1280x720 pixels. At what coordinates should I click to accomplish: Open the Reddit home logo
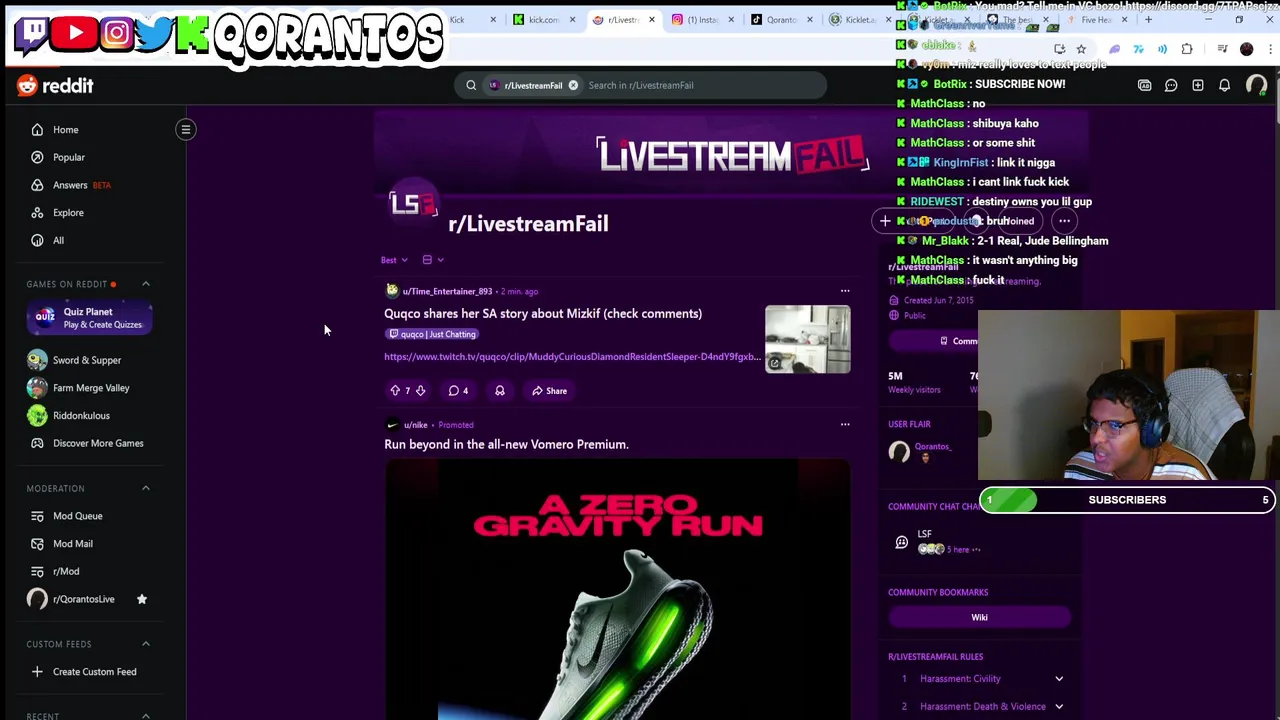[55, 86]
